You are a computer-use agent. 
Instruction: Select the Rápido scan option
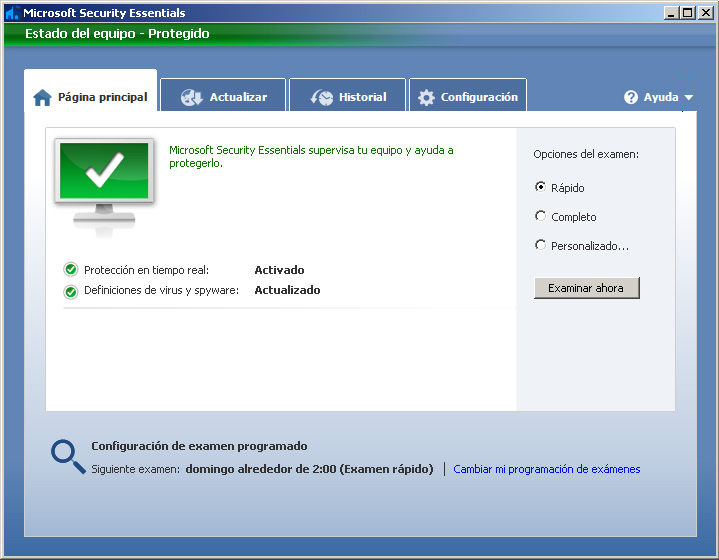[541, 187]
